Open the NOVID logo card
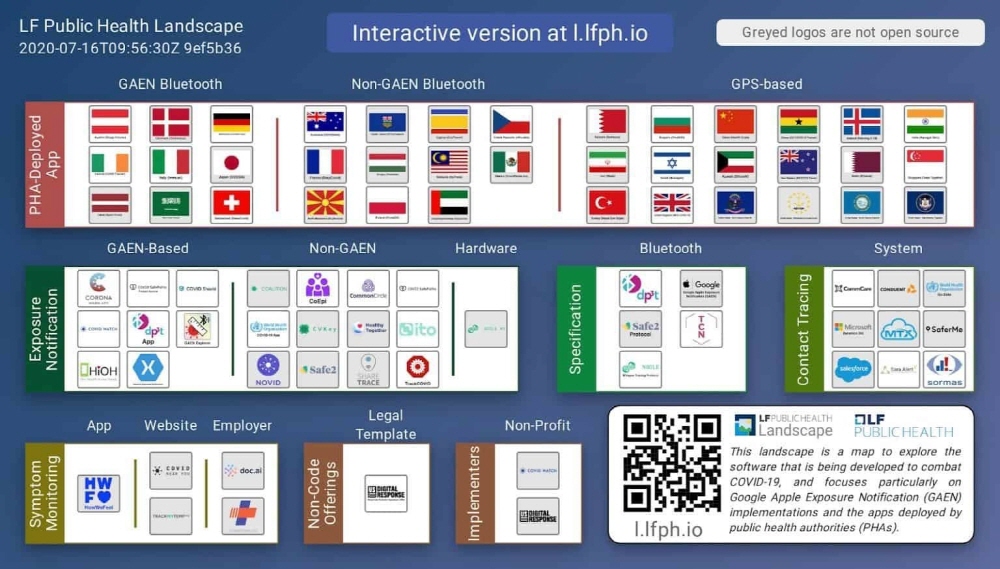1000x569 pixels. (268, 369)
